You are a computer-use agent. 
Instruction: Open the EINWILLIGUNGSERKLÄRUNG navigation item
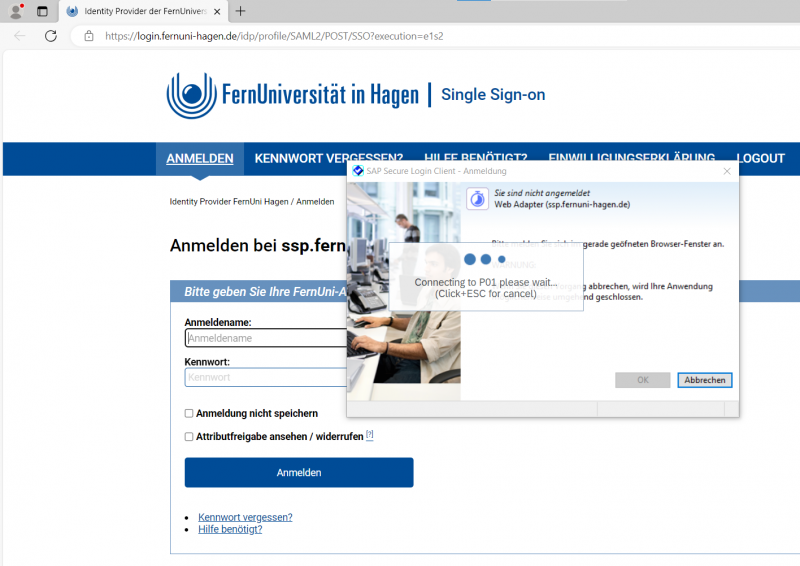(632, 156)
